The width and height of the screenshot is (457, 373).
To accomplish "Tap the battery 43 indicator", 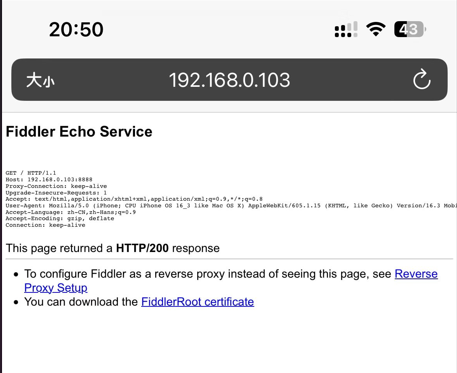I will click(x=410, y=29).
